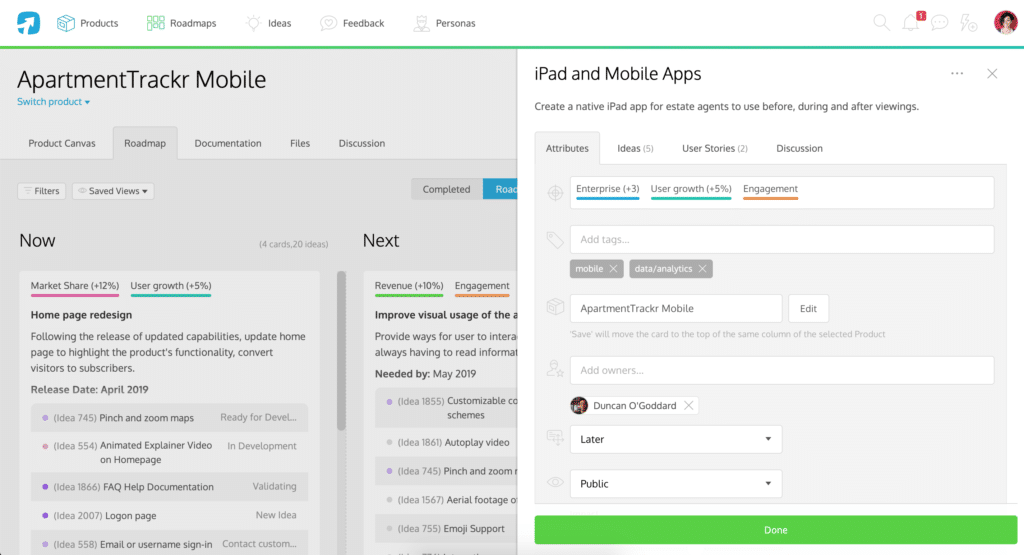Open Products in top navigation
1024x555 pixels.
pos(88,24)
